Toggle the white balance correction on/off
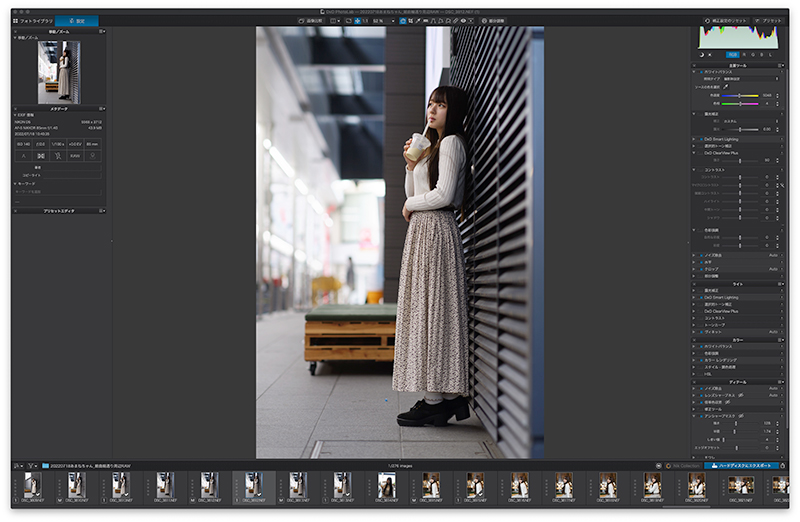 click(701, 72)
